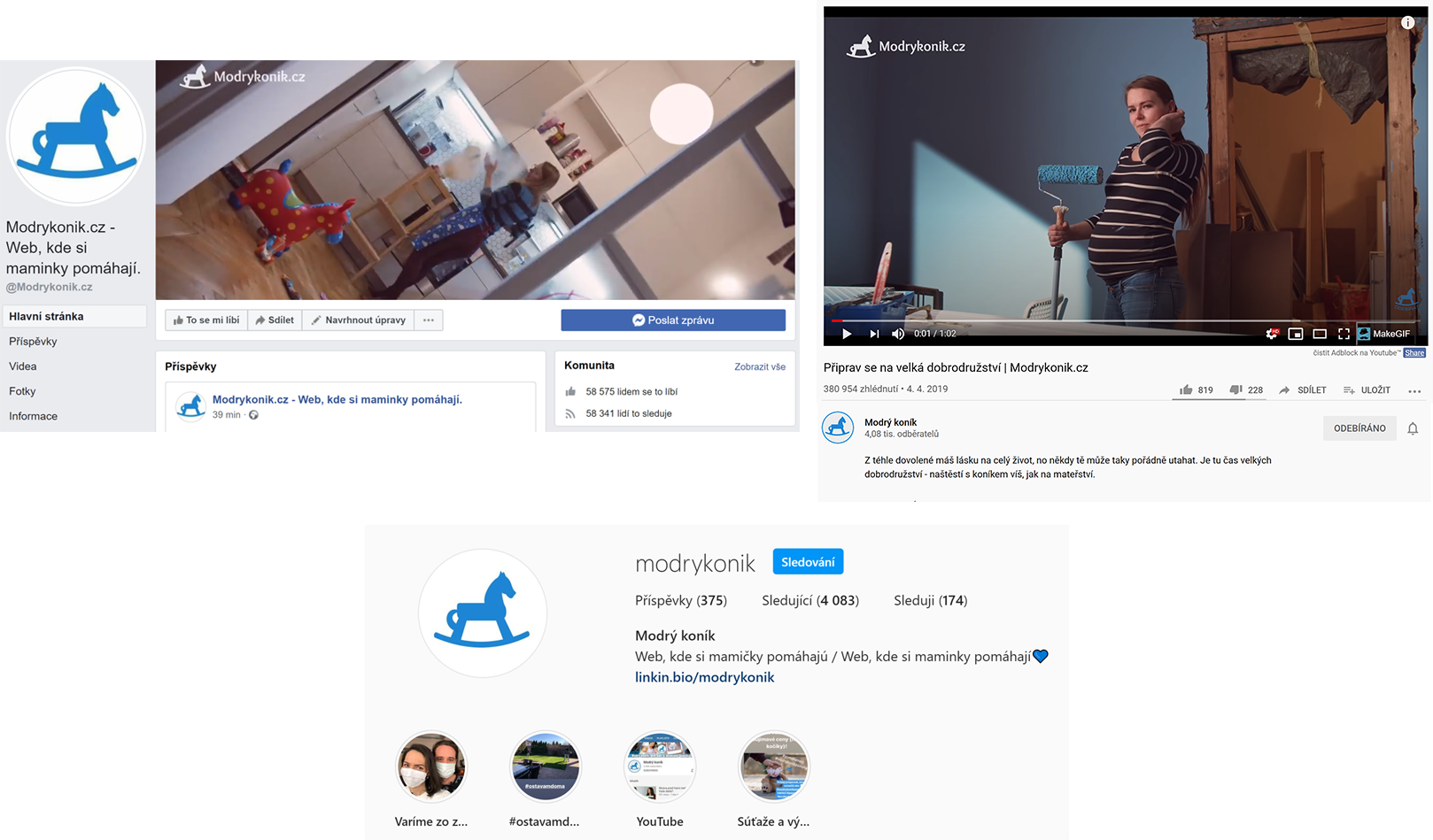Click the MakeGIF button

tap(1384, 334)
